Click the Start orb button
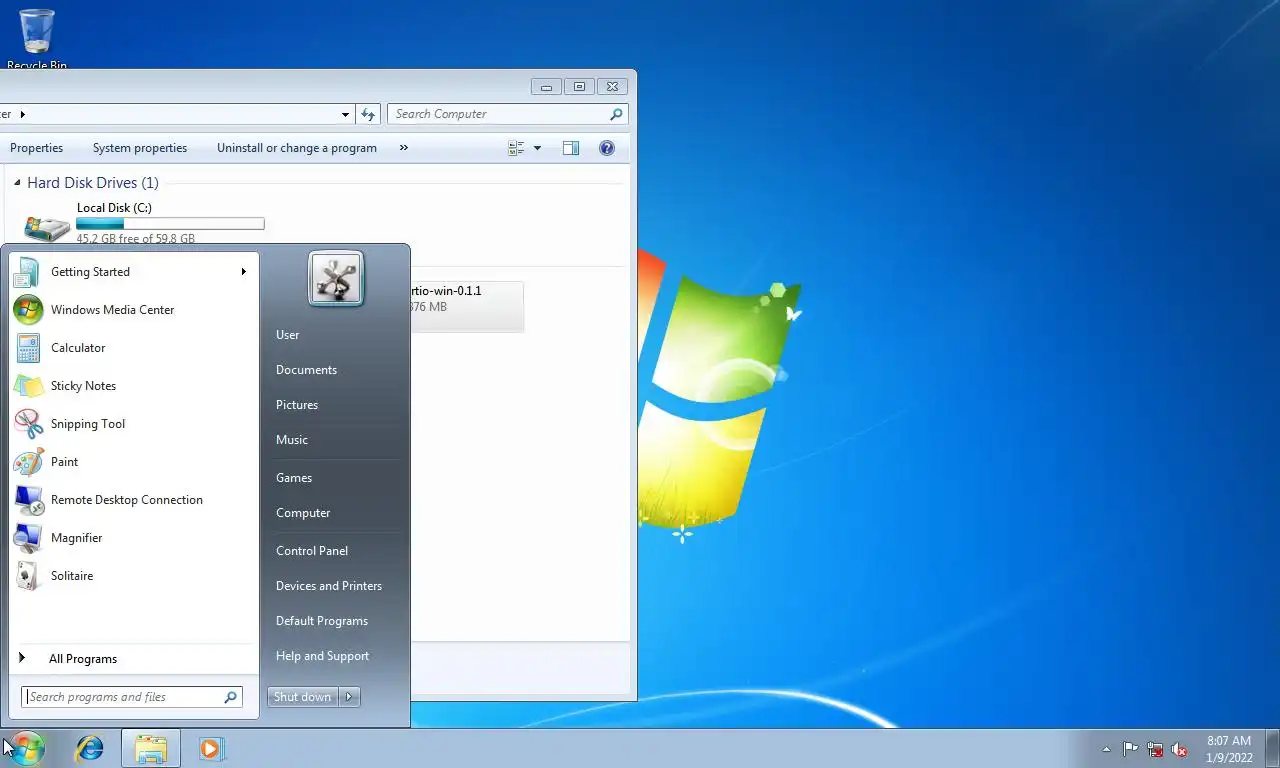 pyautogui.click(x=26, y=748)
